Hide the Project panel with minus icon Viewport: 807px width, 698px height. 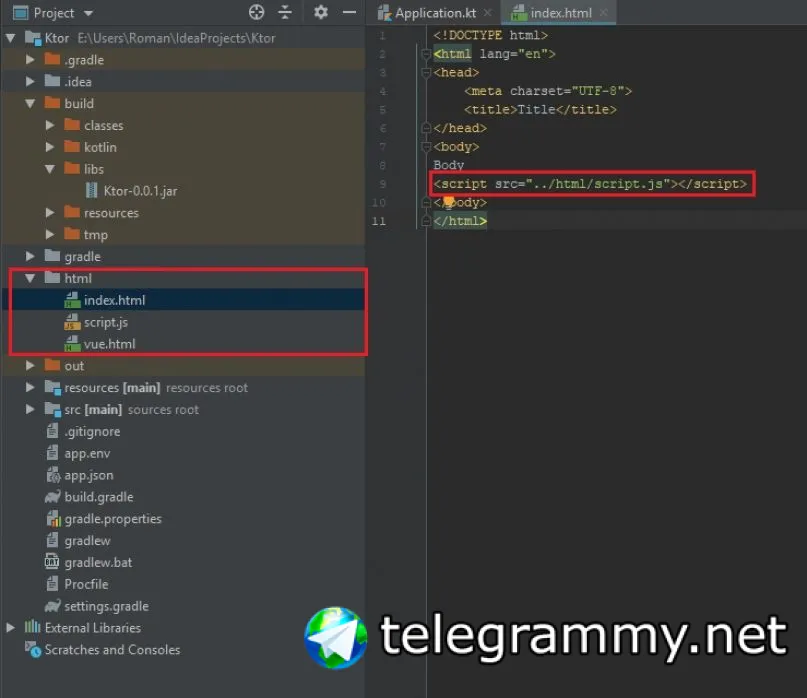pos(349,12)
